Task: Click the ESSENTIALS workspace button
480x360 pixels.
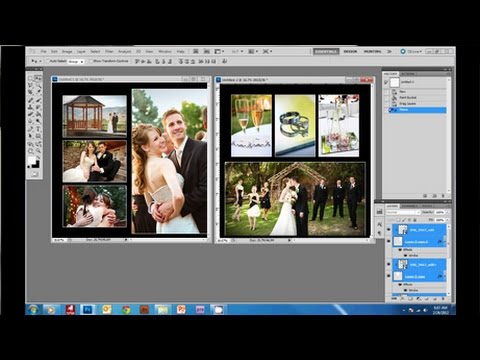Action: (x=326, y=51)
